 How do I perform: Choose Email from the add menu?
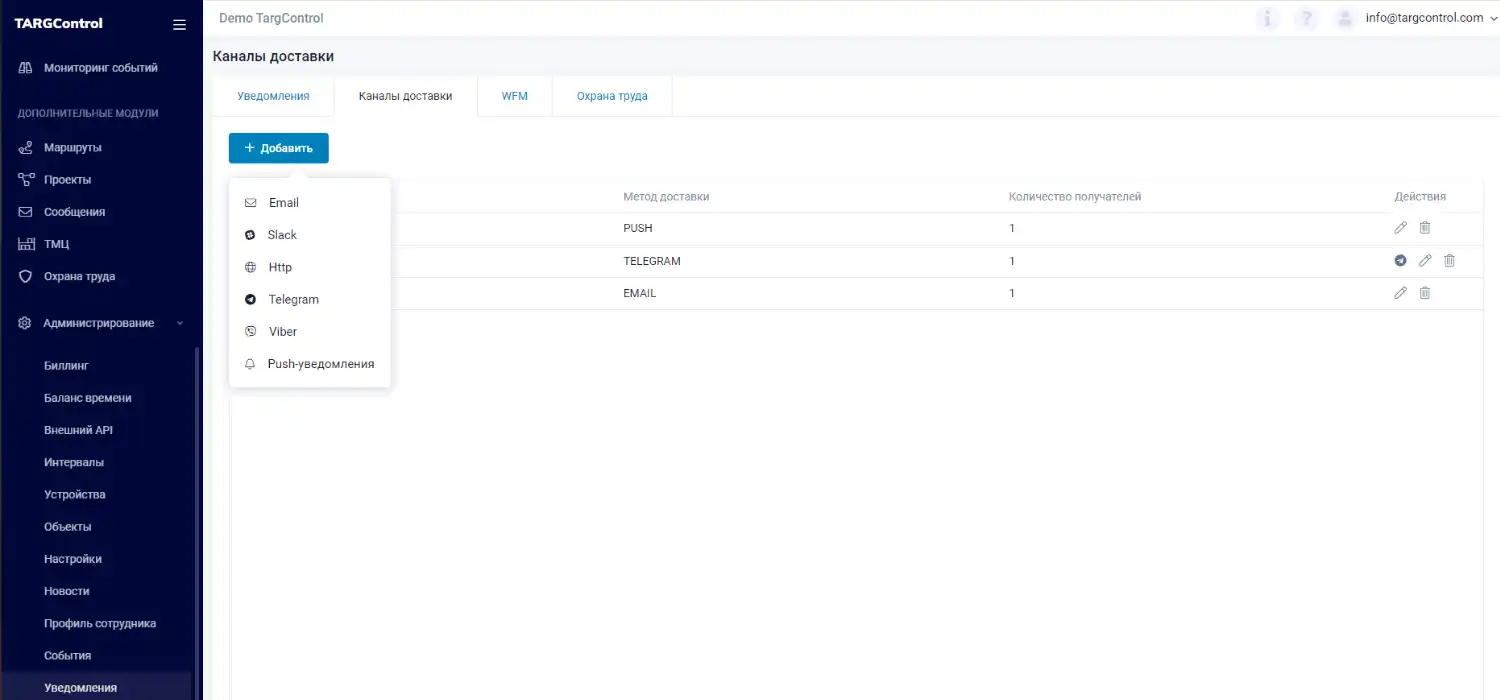[x=309, y=203]
